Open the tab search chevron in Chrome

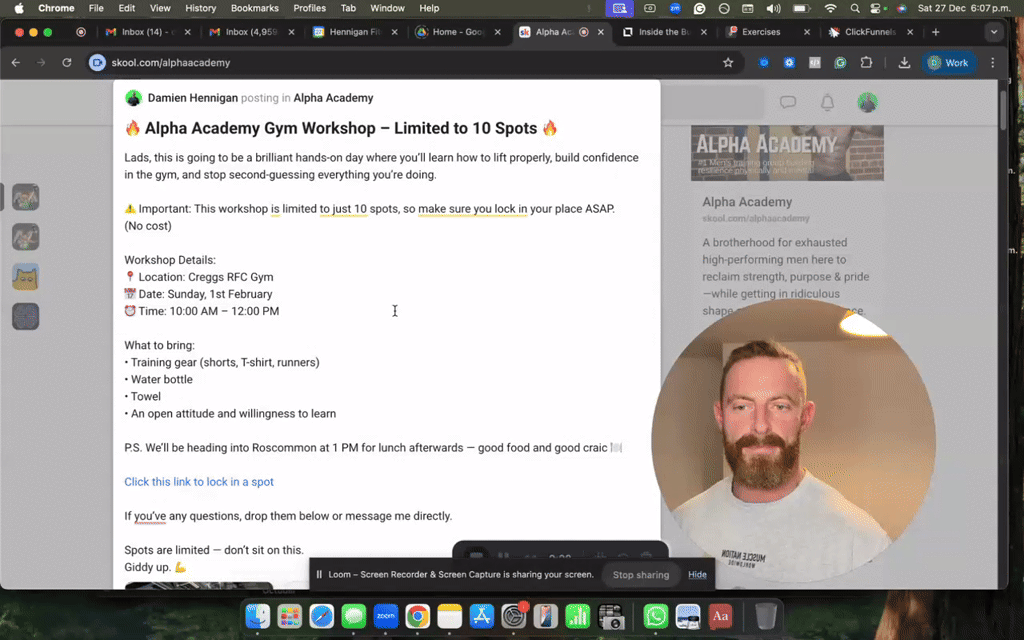994,31
